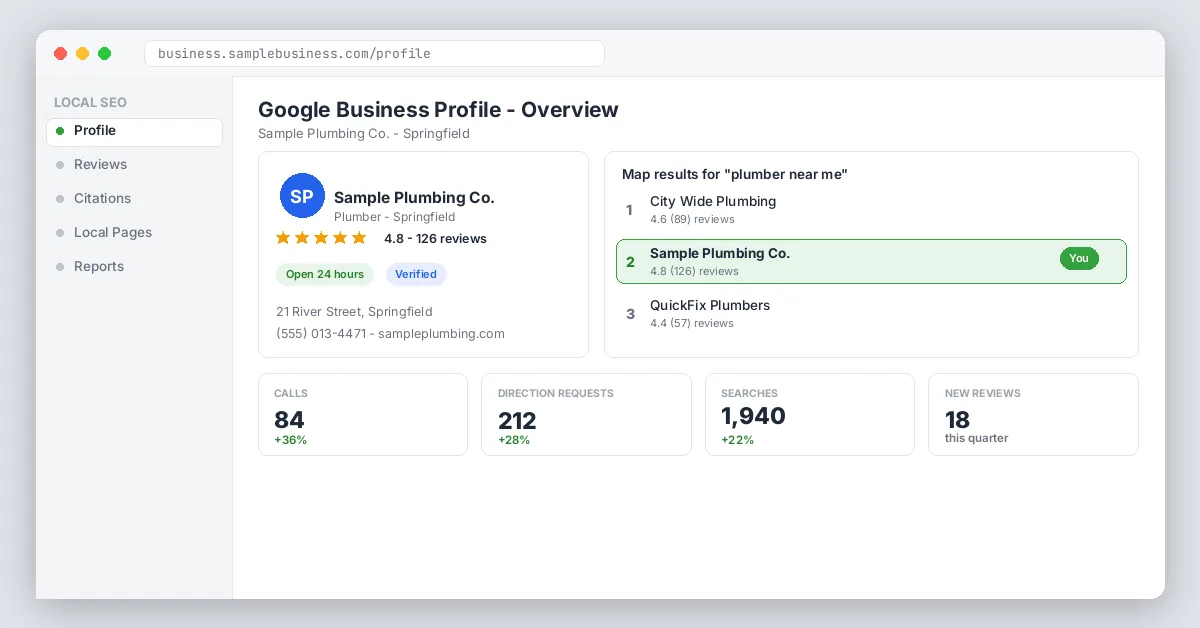The width and height of the screenshot is (1200, 628).
Task: Open the Searches stat card
Action: (810, 415)
